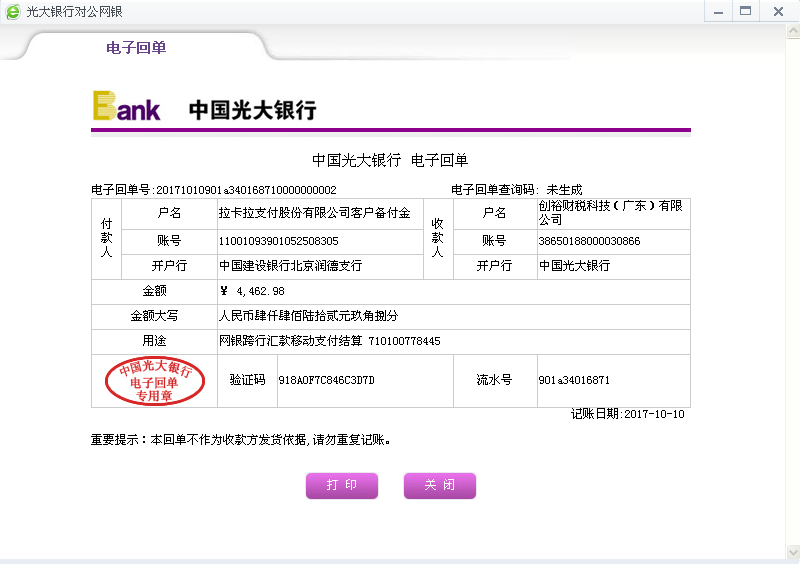This screenshot has height=564, width=800.
Task: Click the yellow Bank logo icon
Action: 126,107
